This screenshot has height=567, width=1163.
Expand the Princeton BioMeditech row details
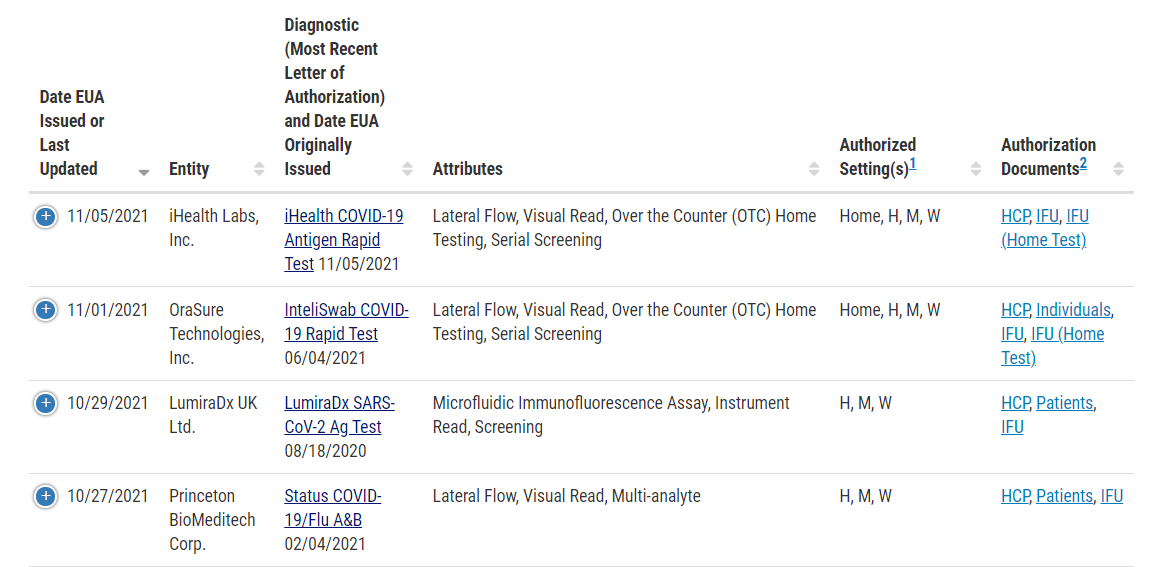click(x=45, y=496)
